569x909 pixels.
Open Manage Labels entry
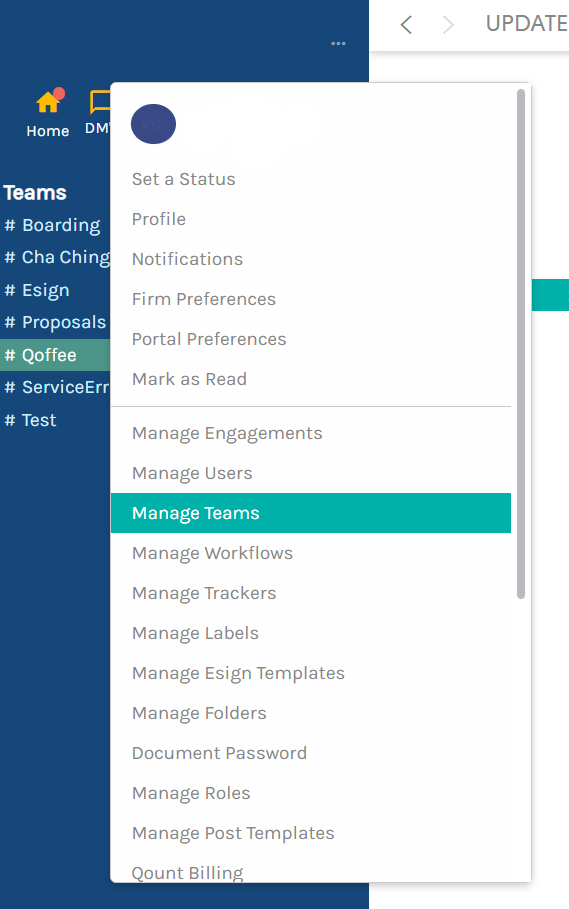click(195, 633)
